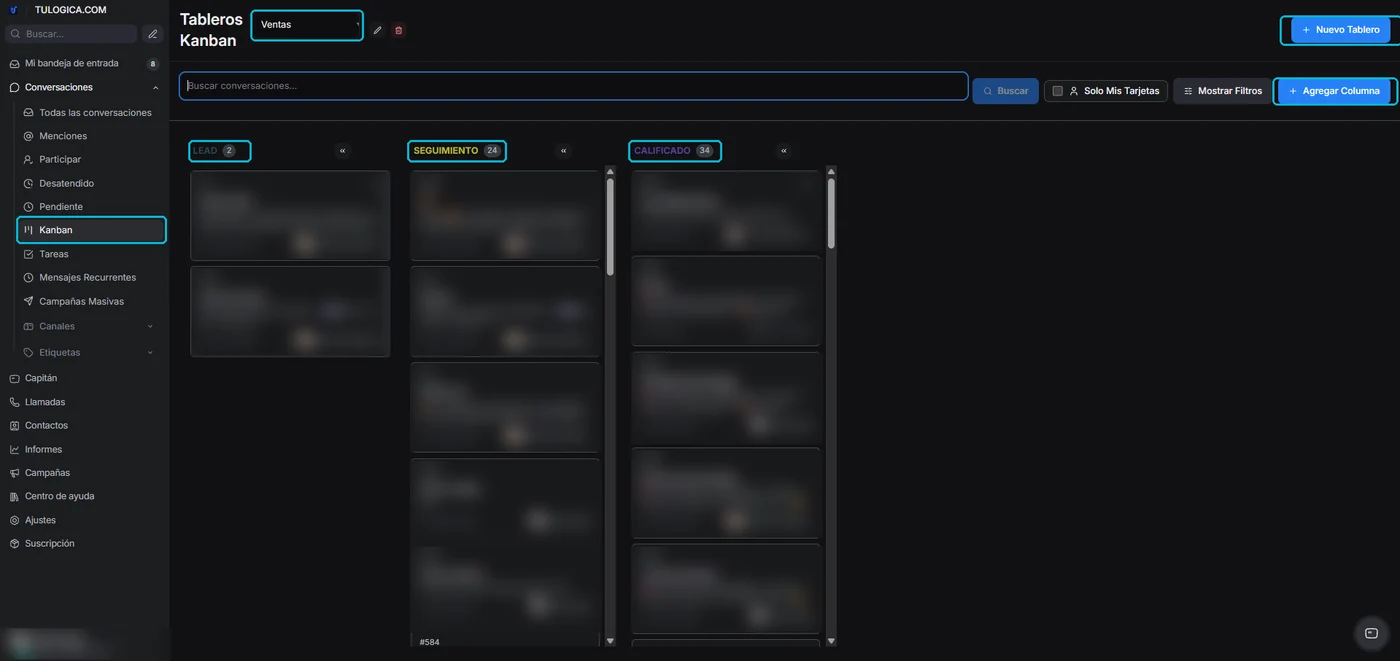This screenshot has width=1400, height=661.
Task: Open Informes reports
Action: (43, 450)
